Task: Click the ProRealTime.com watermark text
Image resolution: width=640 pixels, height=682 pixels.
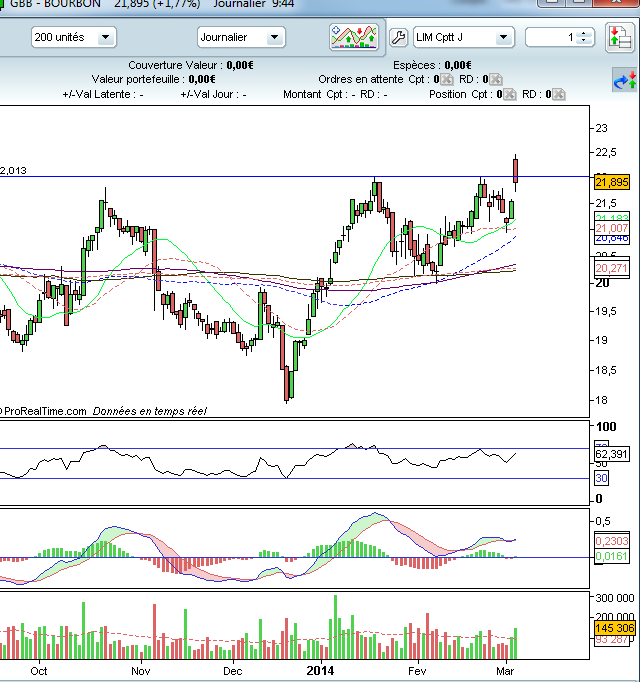Action: coord(44,411)
